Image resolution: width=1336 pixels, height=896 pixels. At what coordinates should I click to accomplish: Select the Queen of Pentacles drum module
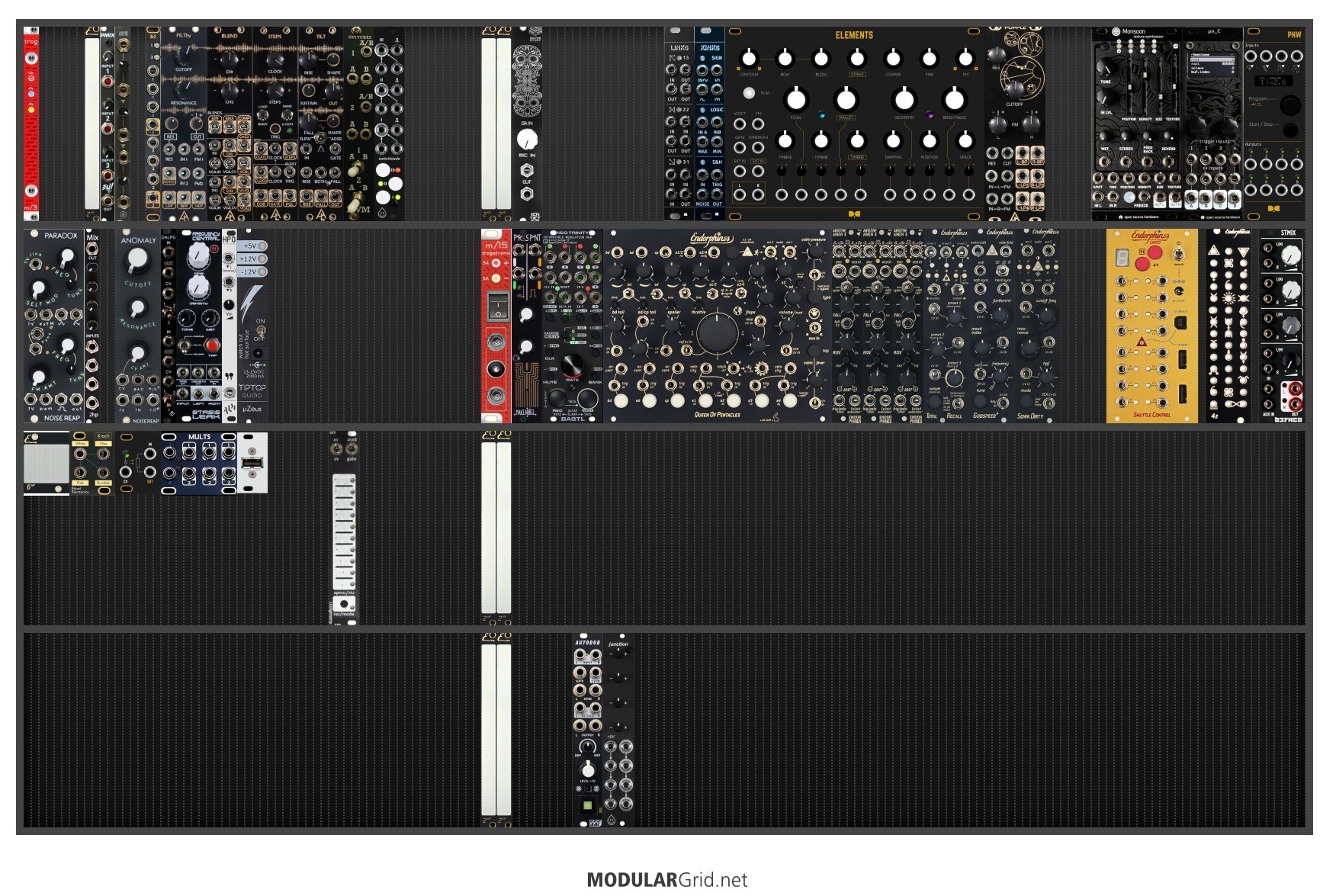717,326
